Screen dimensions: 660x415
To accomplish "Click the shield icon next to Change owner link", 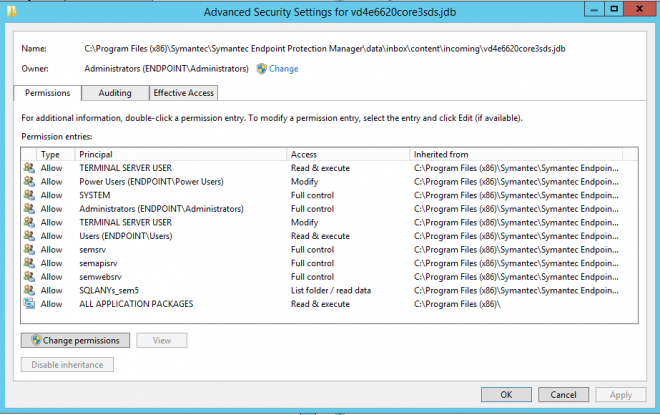I will (261, 69).
